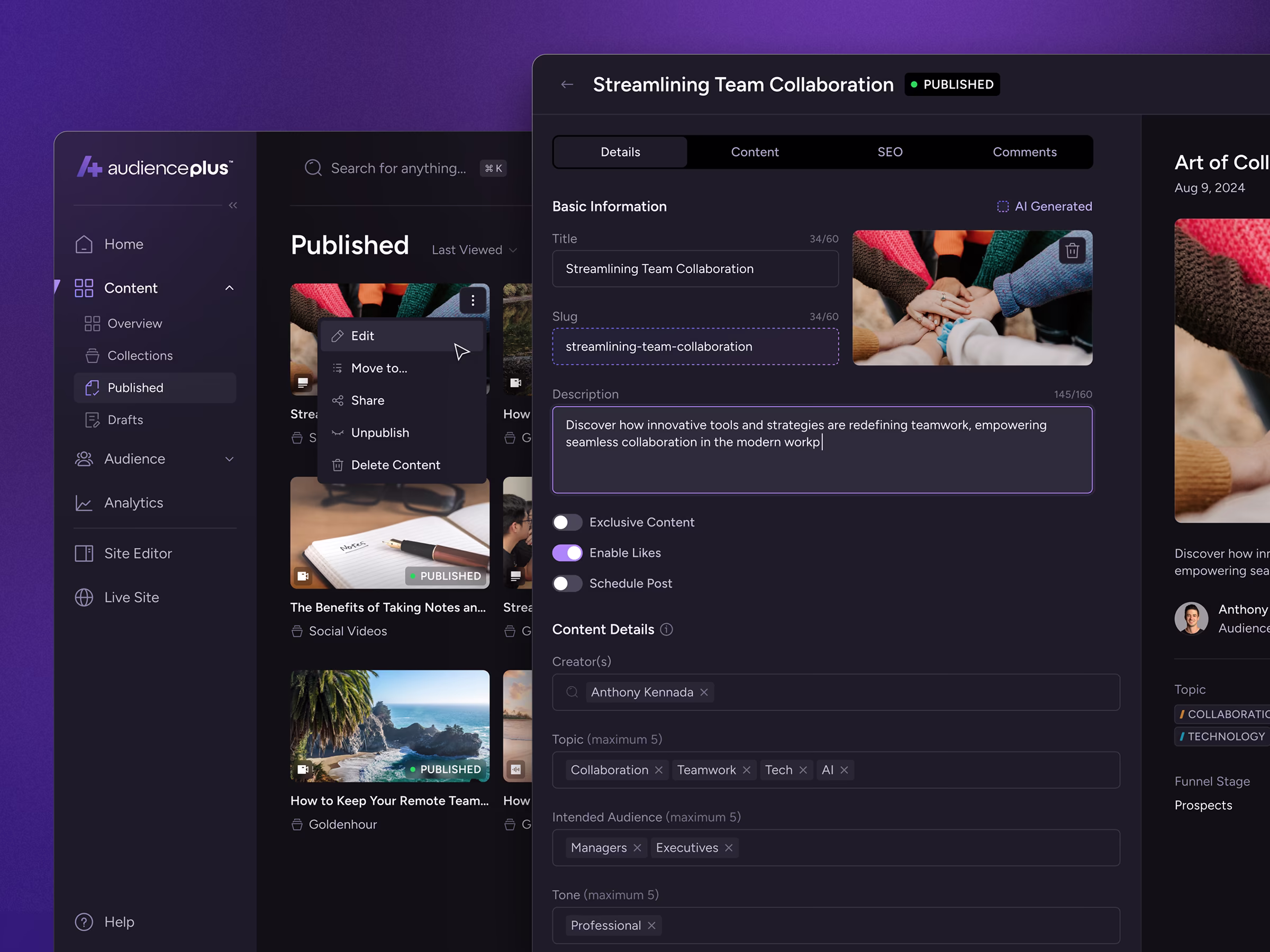Remove the AI topic tag
Viewport: 1270px width, 952px height.
pyautogui.click(x=844, y=770)
